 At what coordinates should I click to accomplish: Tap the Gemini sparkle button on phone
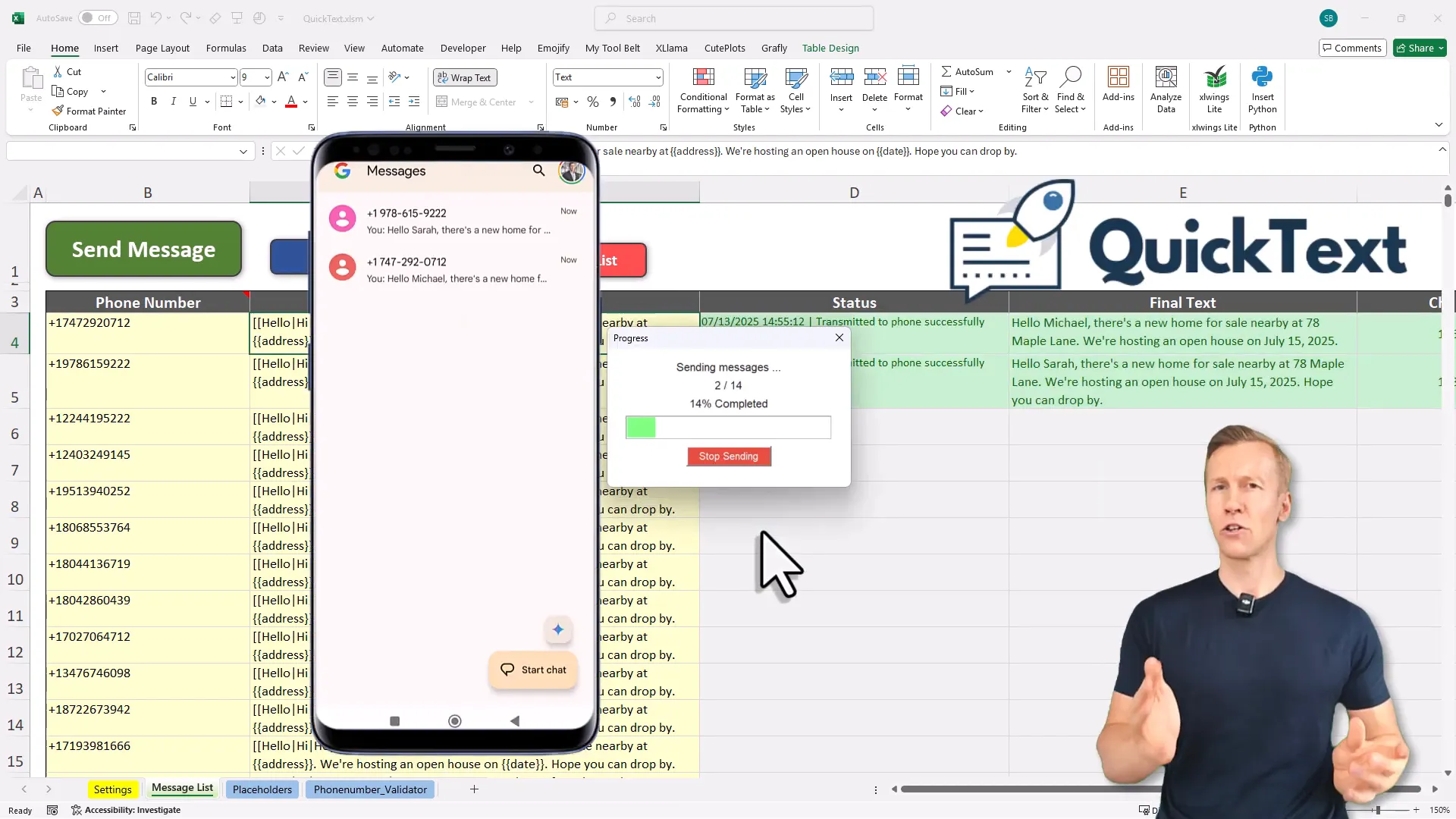coord(558,629)
